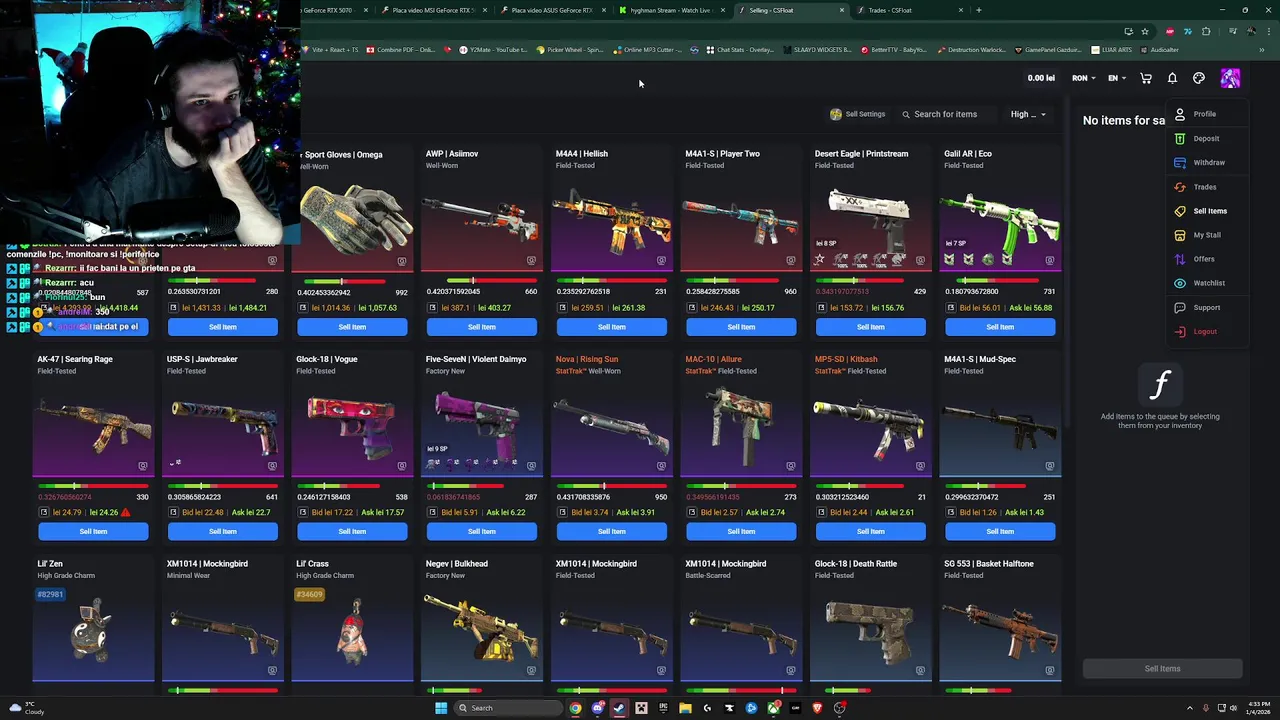
Task: Switch to hyghman Stream browser tab
Action: (670, 10)
